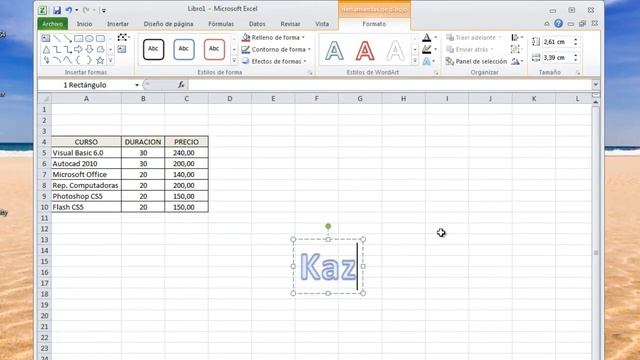Switch to the Inicio tab
The height and width of the screenshot is (360, 640).
[84, 24]
